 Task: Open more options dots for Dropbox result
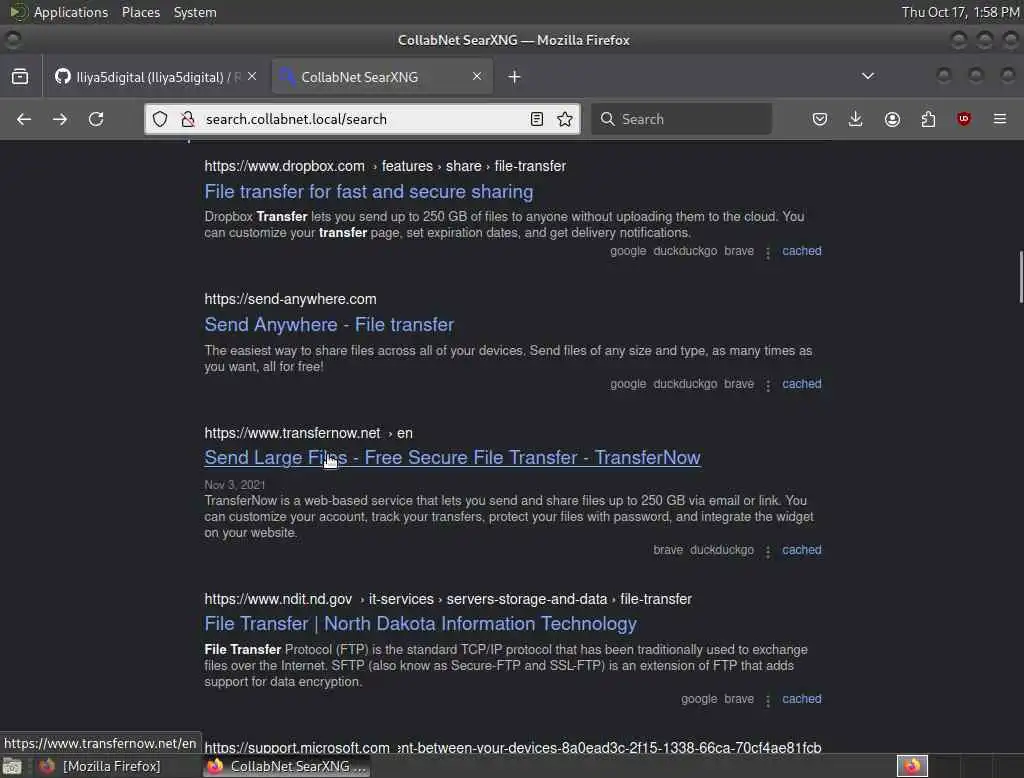[x=768, y=252]
